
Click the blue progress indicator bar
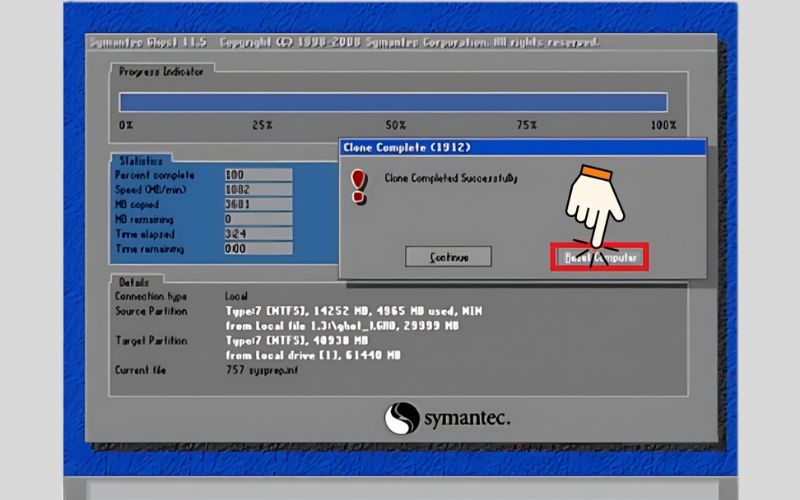coord(393,102)
